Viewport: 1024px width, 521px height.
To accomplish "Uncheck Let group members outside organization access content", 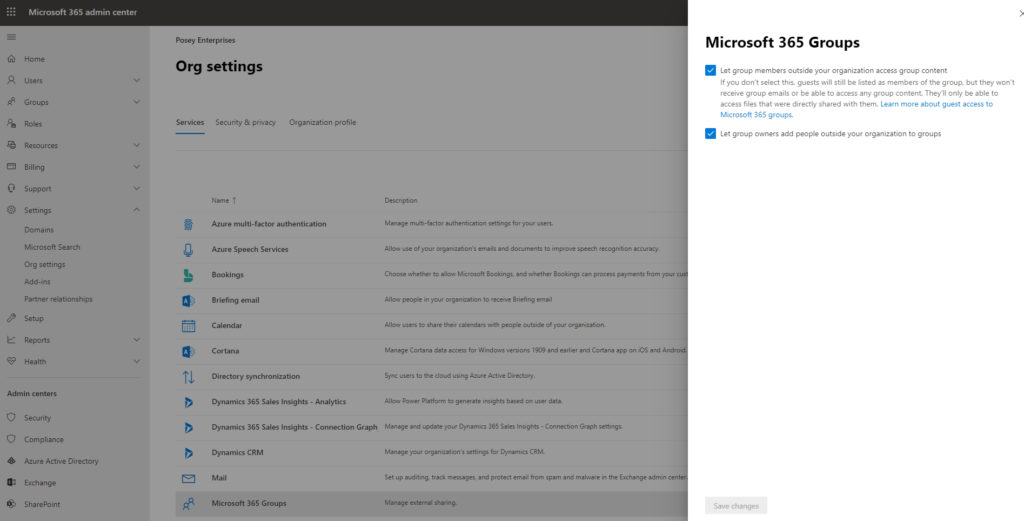I will [x=711, y=71].
